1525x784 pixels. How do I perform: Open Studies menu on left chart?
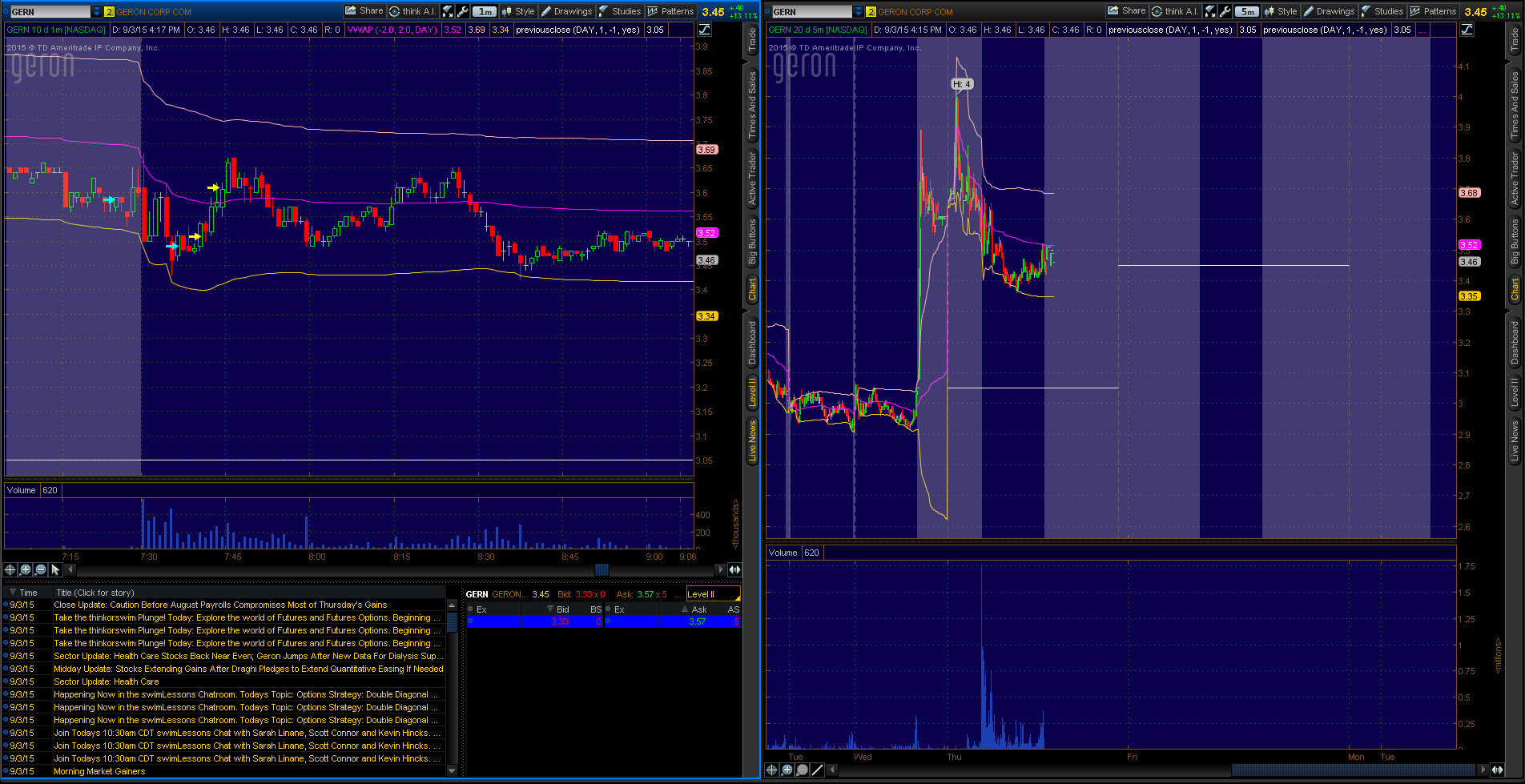620,11
